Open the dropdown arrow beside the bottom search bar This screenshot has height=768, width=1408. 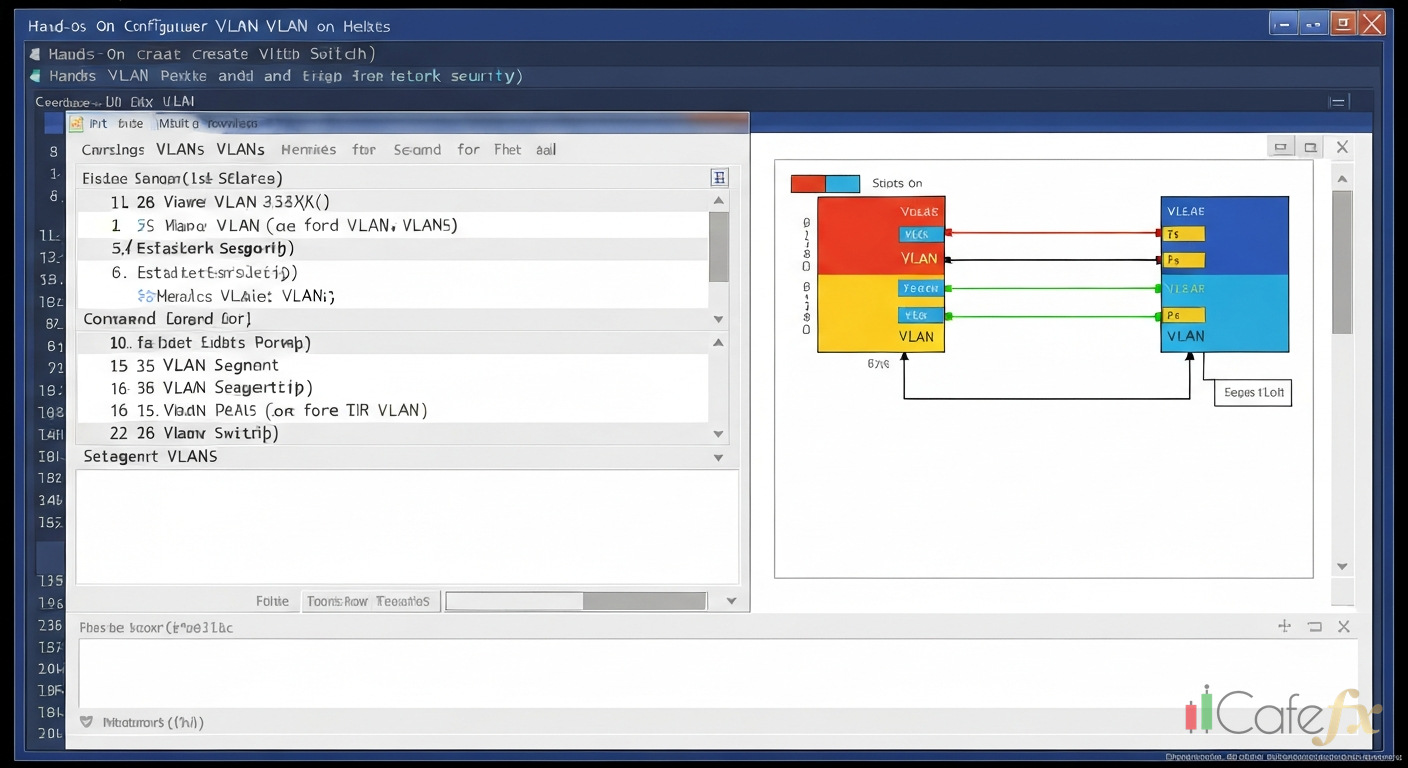[730, 601]
